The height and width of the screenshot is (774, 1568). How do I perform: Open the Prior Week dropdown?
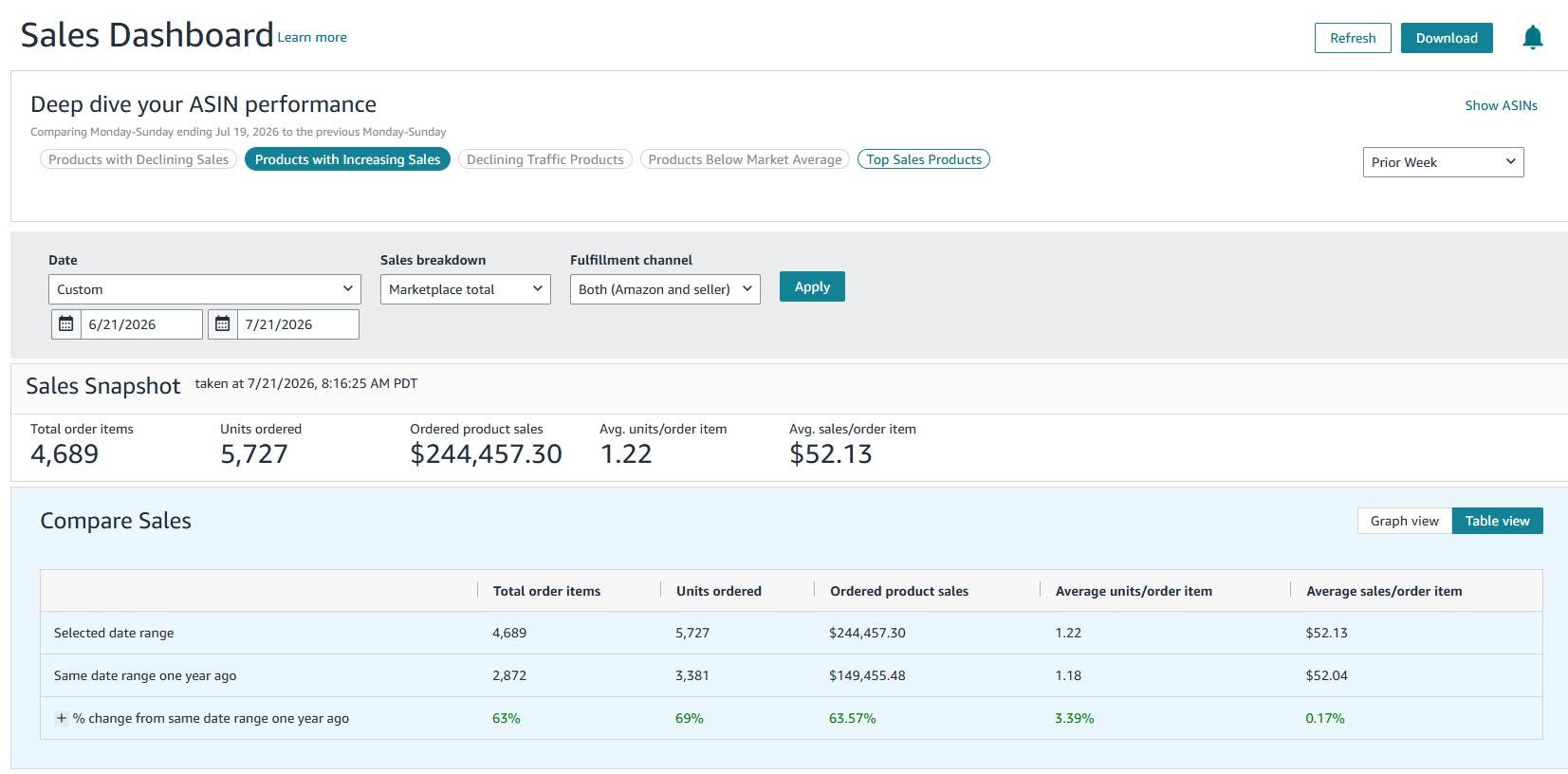pyautogui.click(x=1443, y=162)
